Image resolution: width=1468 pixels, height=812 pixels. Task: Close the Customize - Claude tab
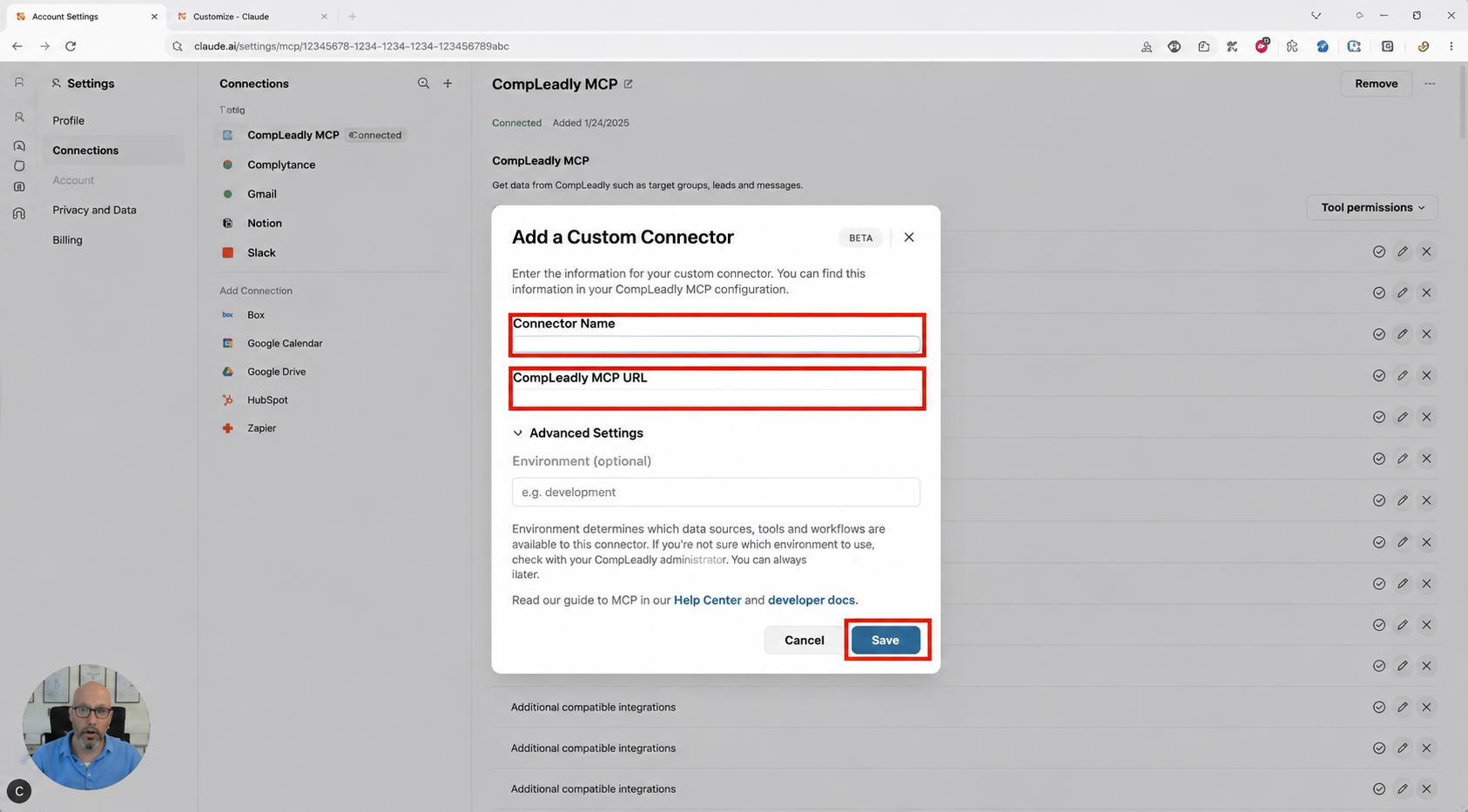(324, 17)
